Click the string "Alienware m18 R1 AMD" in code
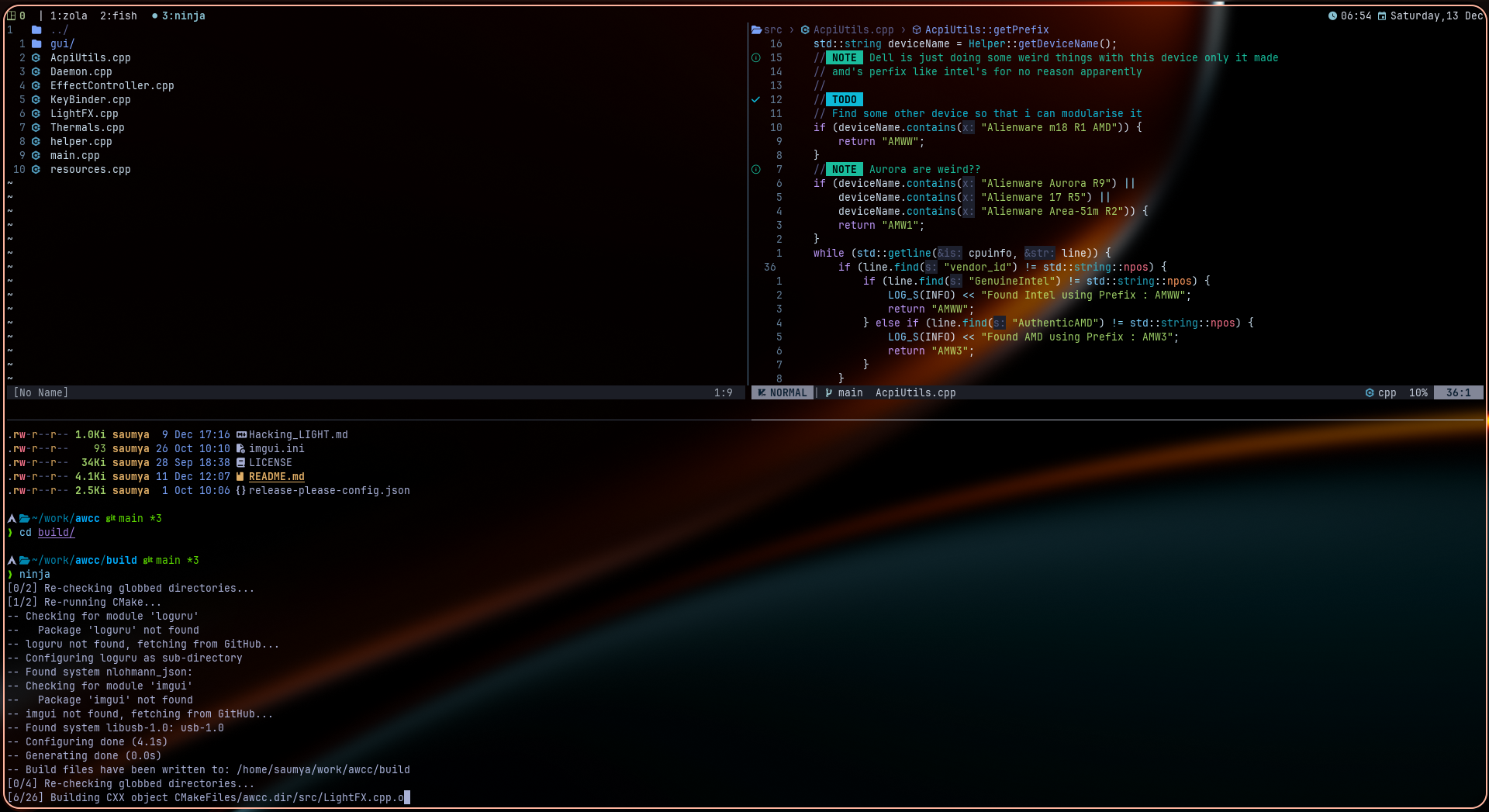 [1049, 127]
